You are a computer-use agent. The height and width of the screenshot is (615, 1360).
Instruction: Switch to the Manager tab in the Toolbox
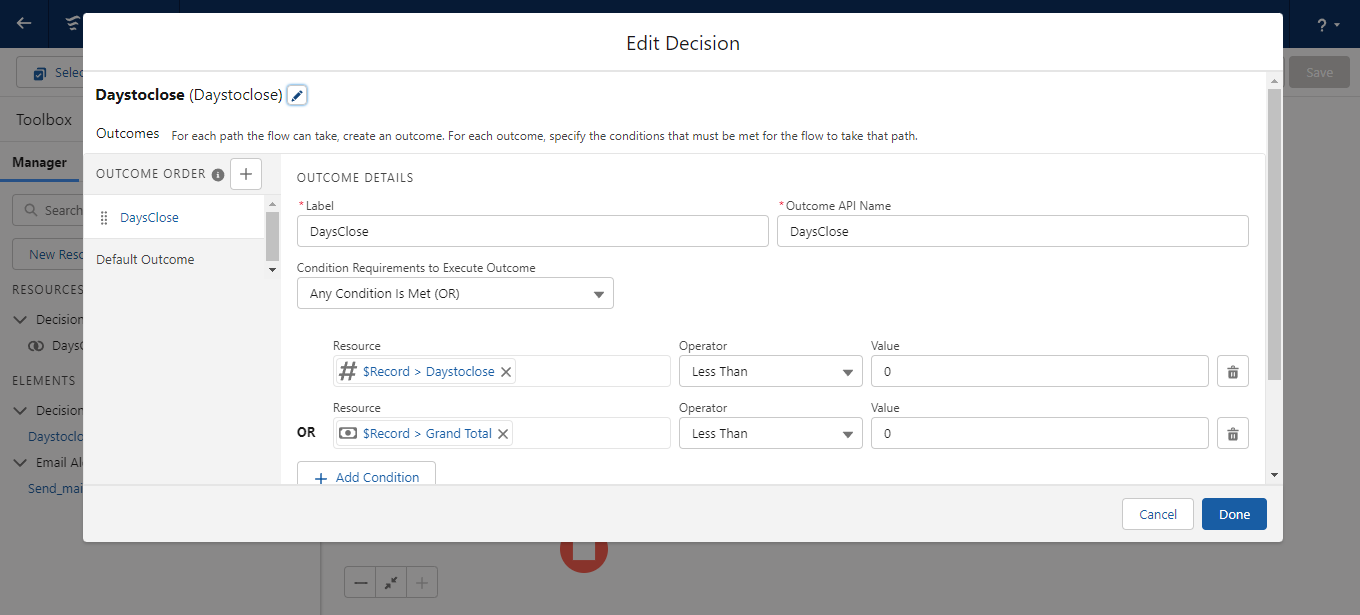pyautogui.click(x=40, y=162)
